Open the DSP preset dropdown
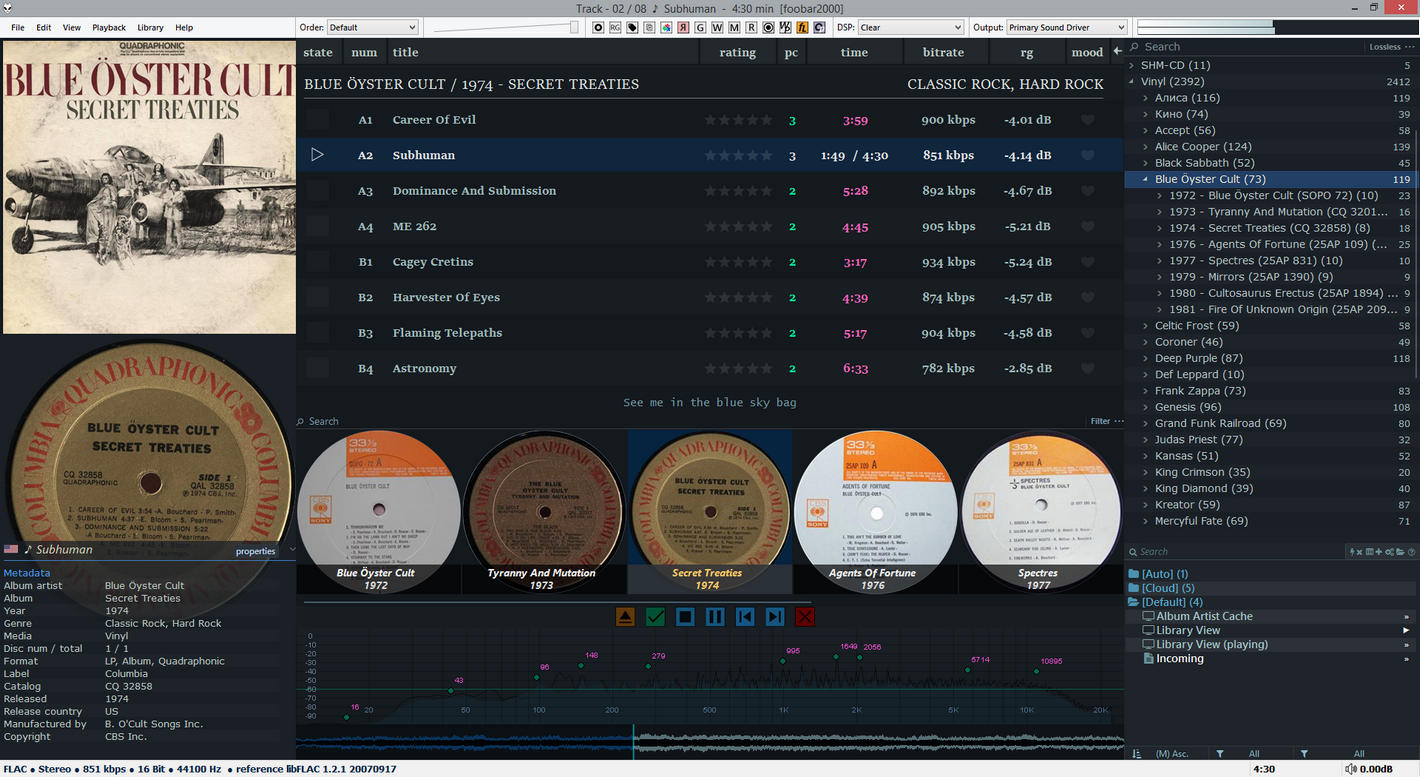The height and width of the screenshot is (777, 1420). point(910,28)
